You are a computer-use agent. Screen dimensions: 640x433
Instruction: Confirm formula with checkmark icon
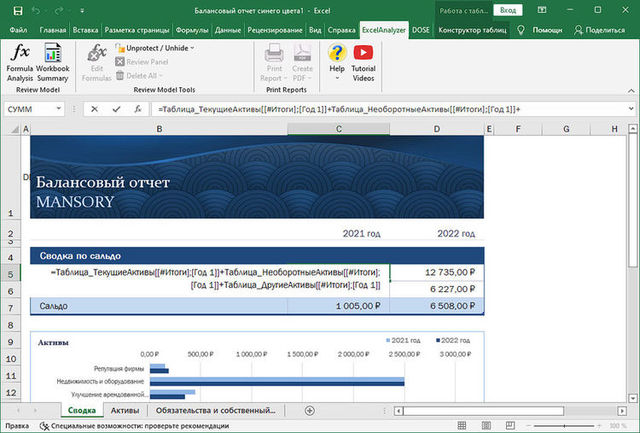click(x=116, y=108)
